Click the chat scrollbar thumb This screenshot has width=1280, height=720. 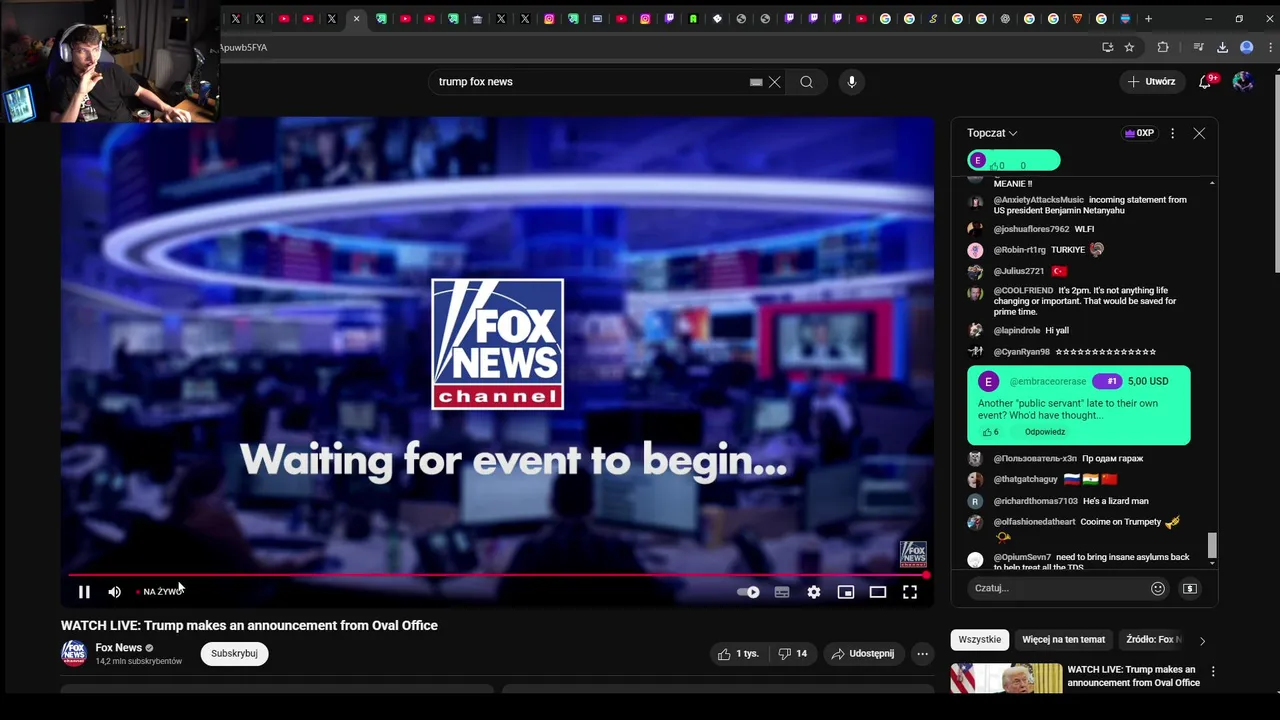[1212, 544]
